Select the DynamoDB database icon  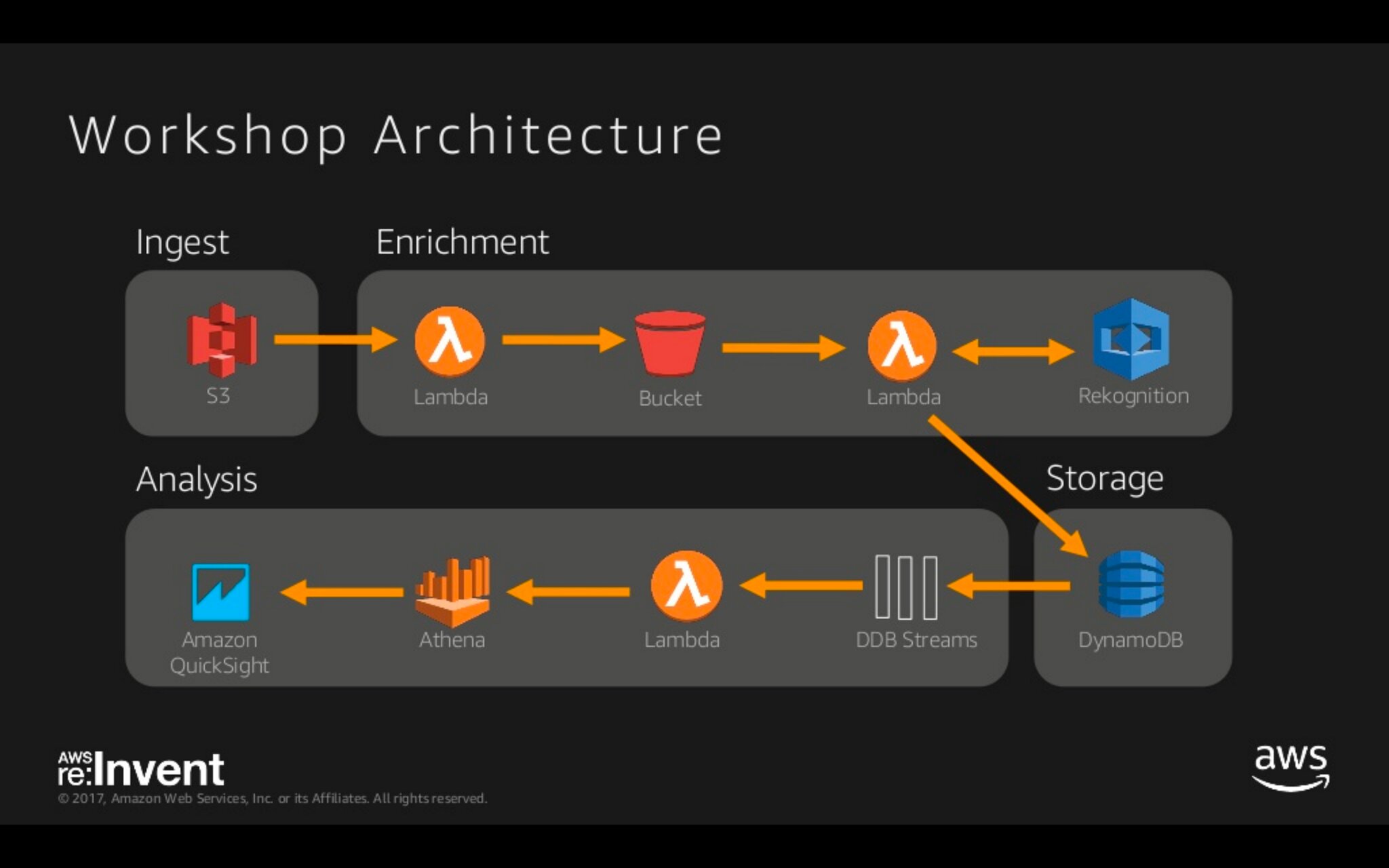(1131, 584)
